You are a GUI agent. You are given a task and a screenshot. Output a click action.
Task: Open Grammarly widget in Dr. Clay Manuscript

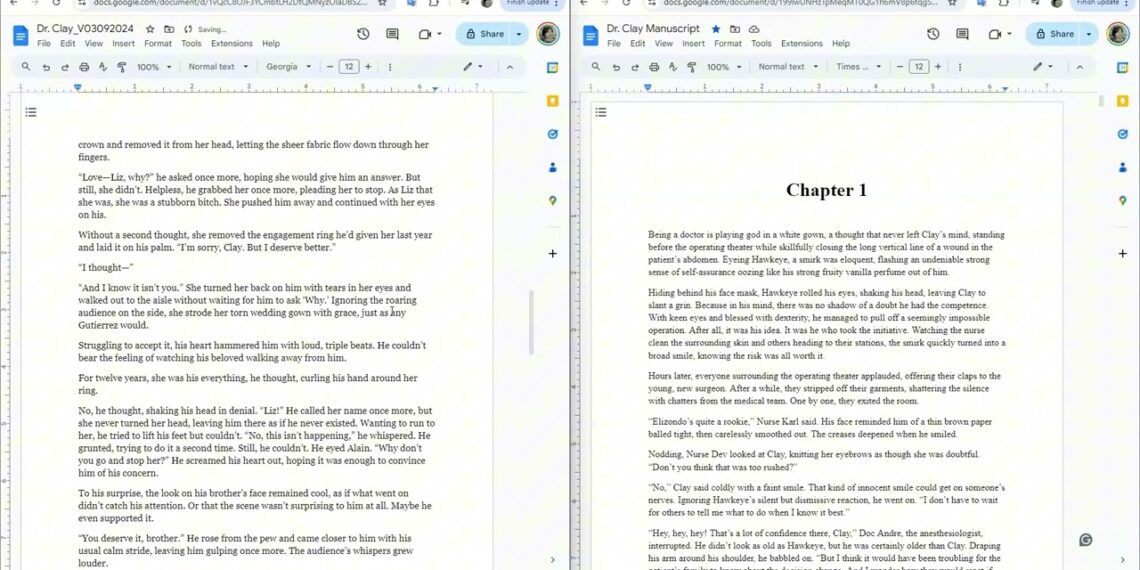tap(1085, 539)
